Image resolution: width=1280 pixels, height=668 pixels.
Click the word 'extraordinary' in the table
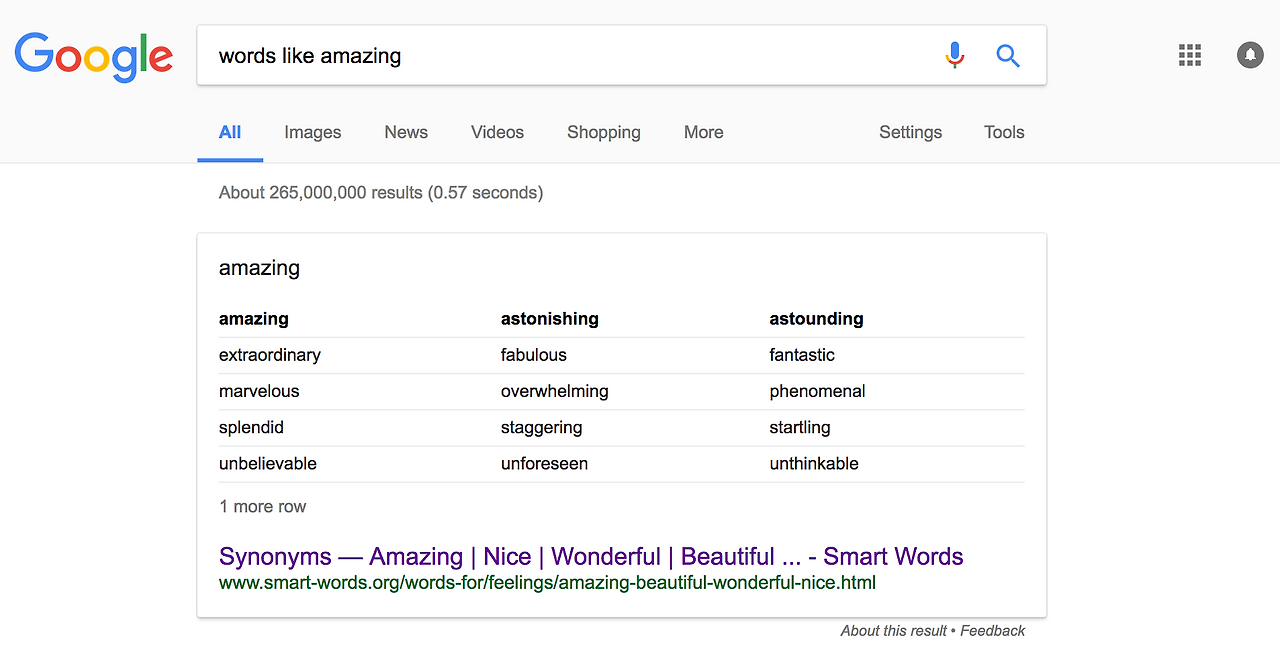click(270, 355)
